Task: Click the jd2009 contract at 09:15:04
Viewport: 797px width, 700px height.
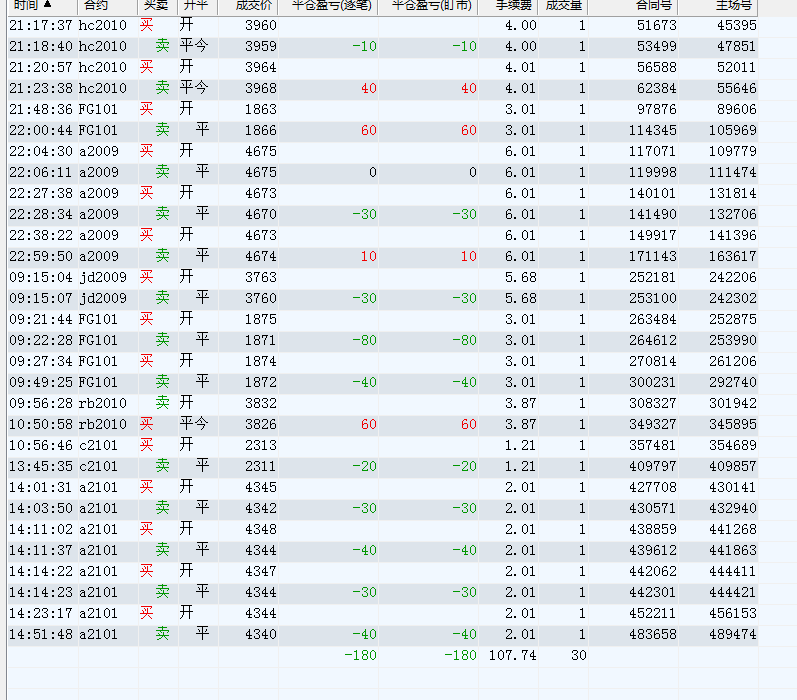Action: [103, 277]
